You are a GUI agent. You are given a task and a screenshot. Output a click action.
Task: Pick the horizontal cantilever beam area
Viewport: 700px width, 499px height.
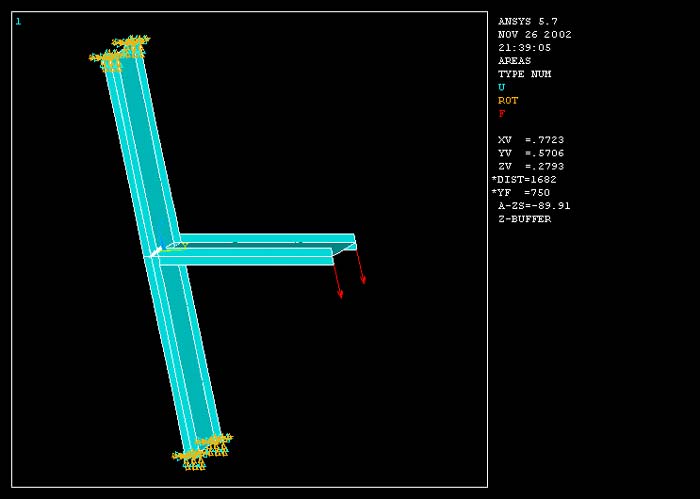[x=257, y=250]
